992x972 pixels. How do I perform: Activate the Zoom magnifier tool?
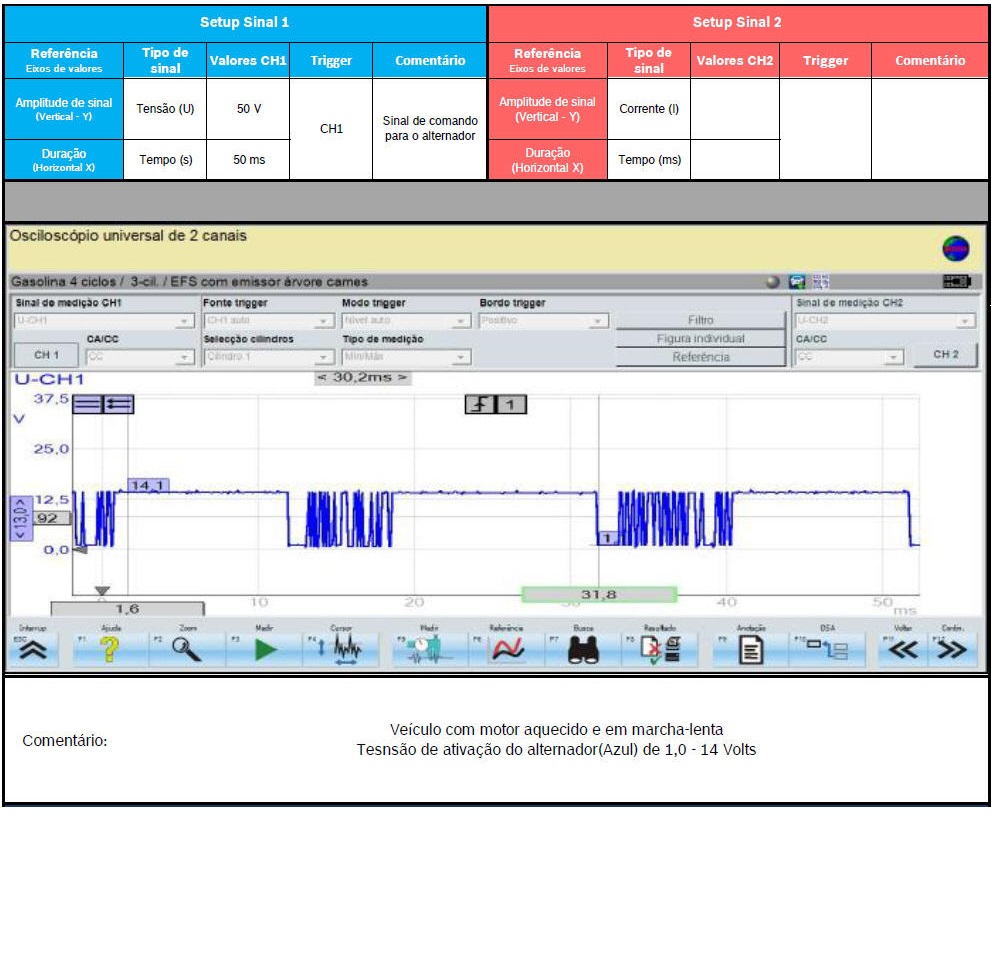(x=186, y=650)
